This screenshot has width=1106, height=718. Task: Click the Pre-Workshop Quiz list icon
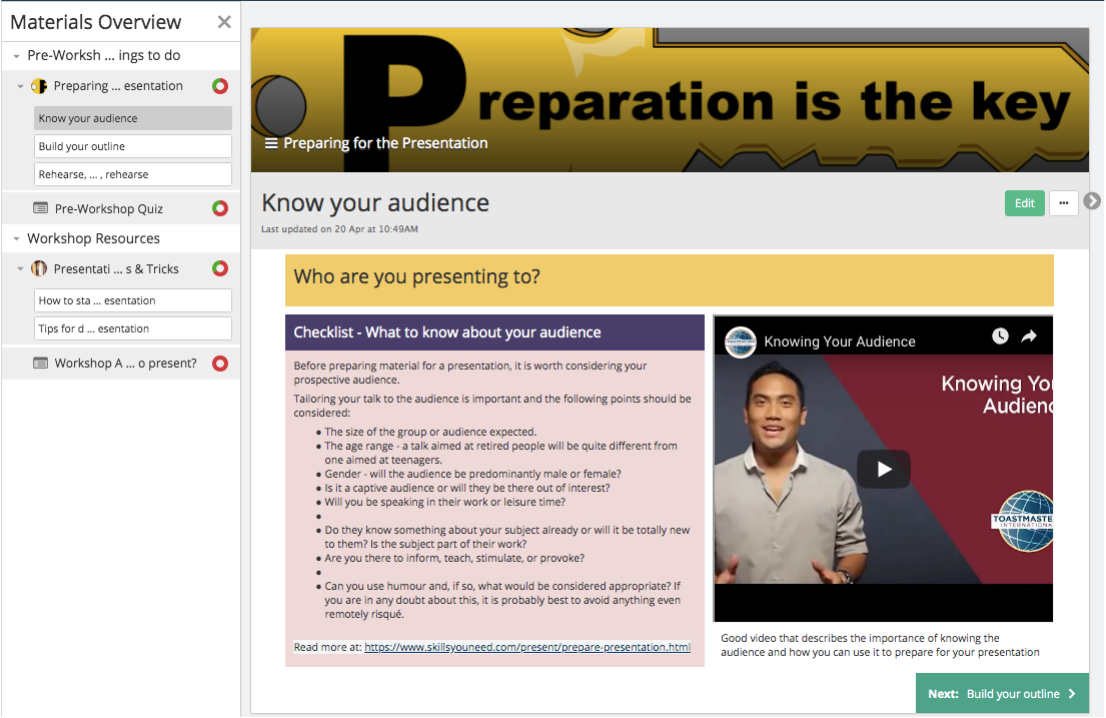tap(41, 208)
